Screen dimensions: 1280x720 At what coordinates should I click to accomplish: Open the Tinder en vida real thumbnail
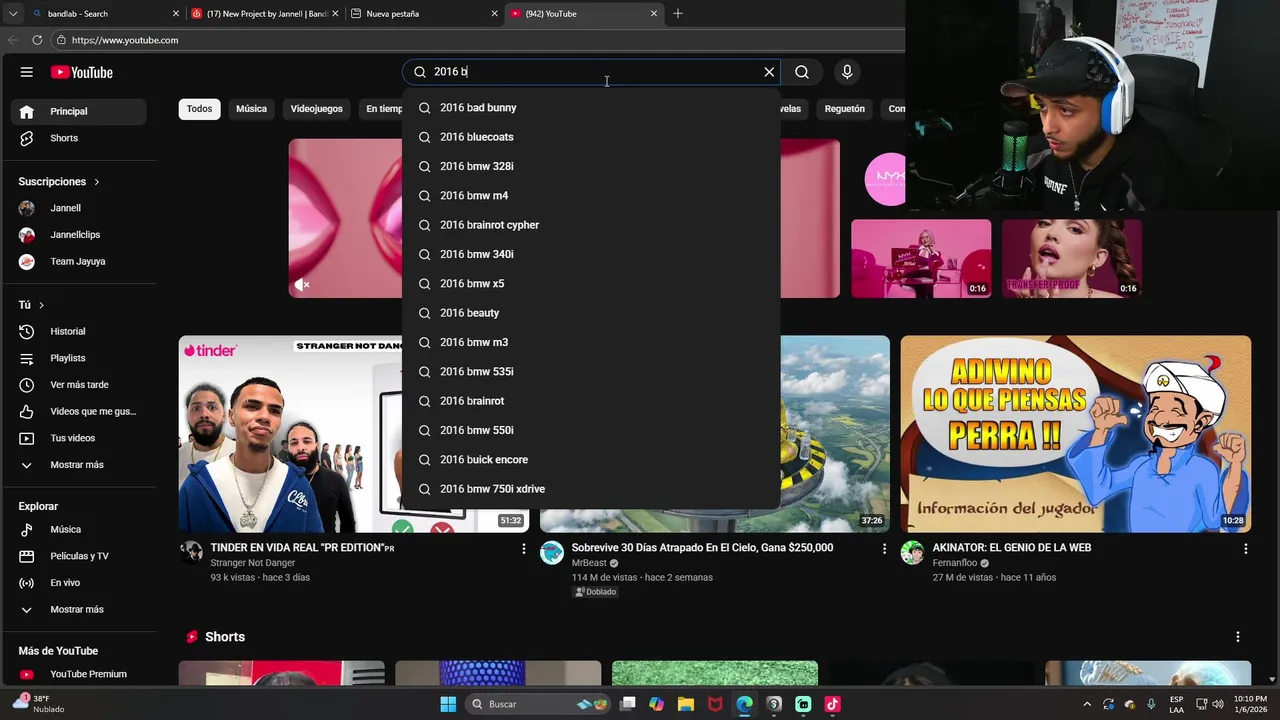coord(290,434)
